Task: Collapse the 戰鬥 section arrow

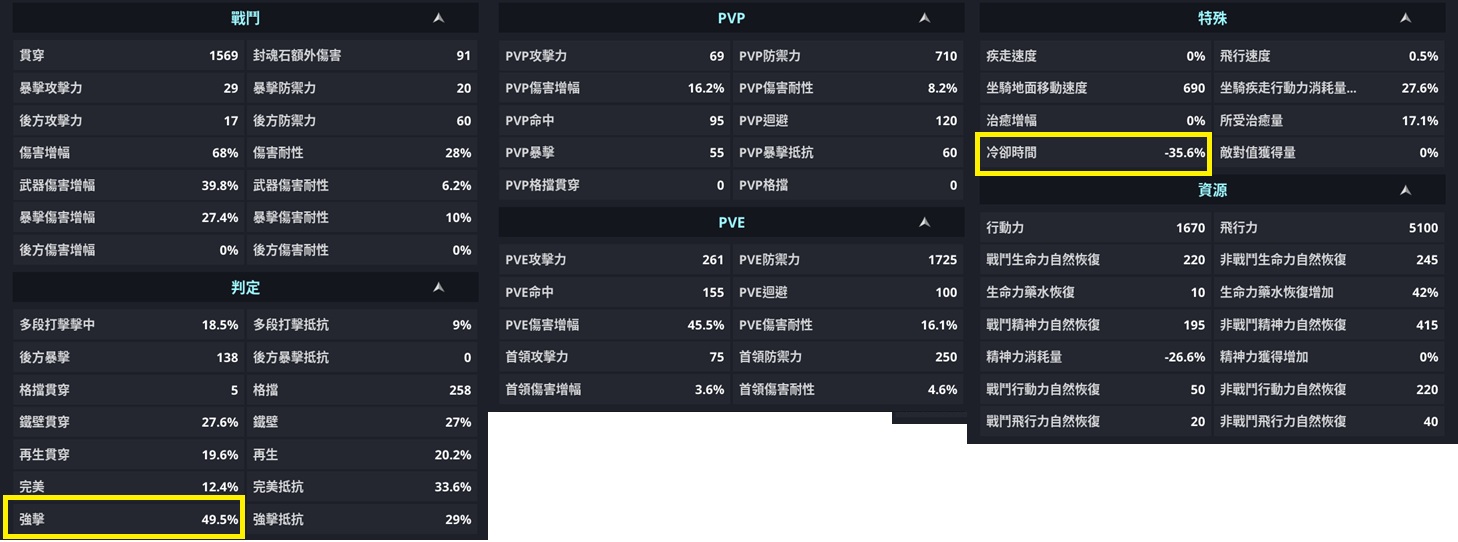Action: 438,18
